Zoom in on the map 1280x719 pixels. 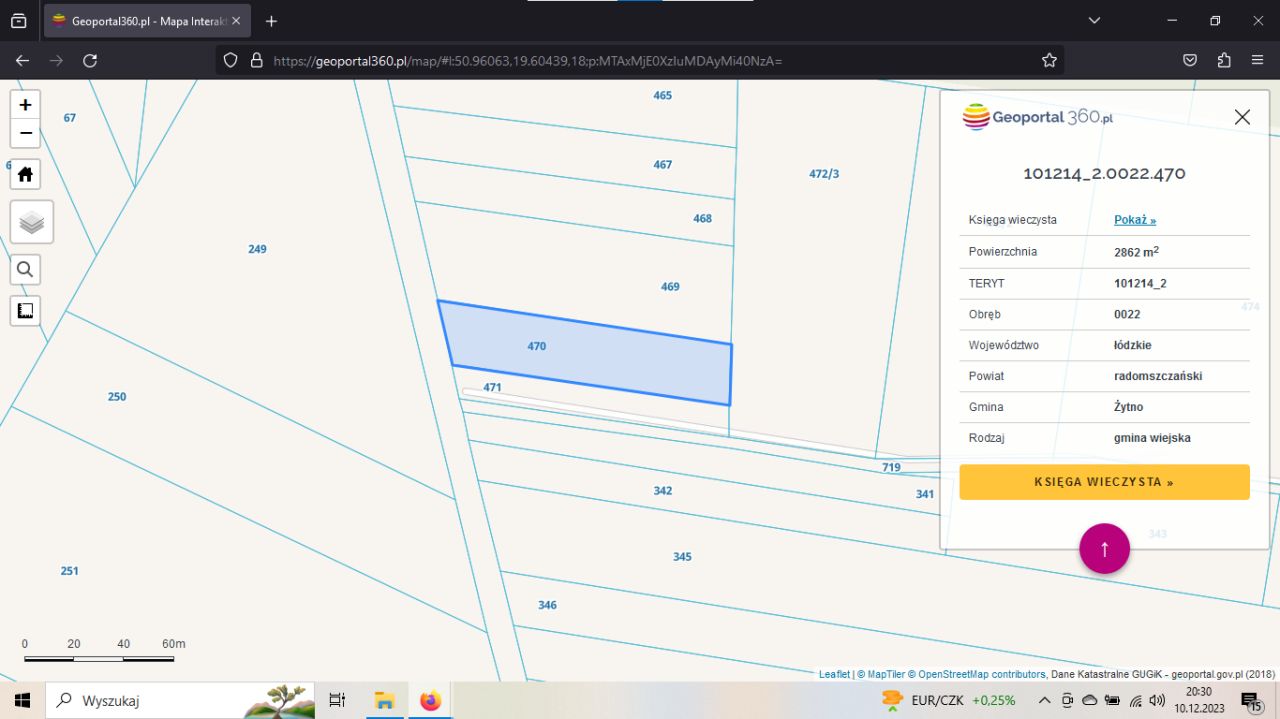coord(25,104)
